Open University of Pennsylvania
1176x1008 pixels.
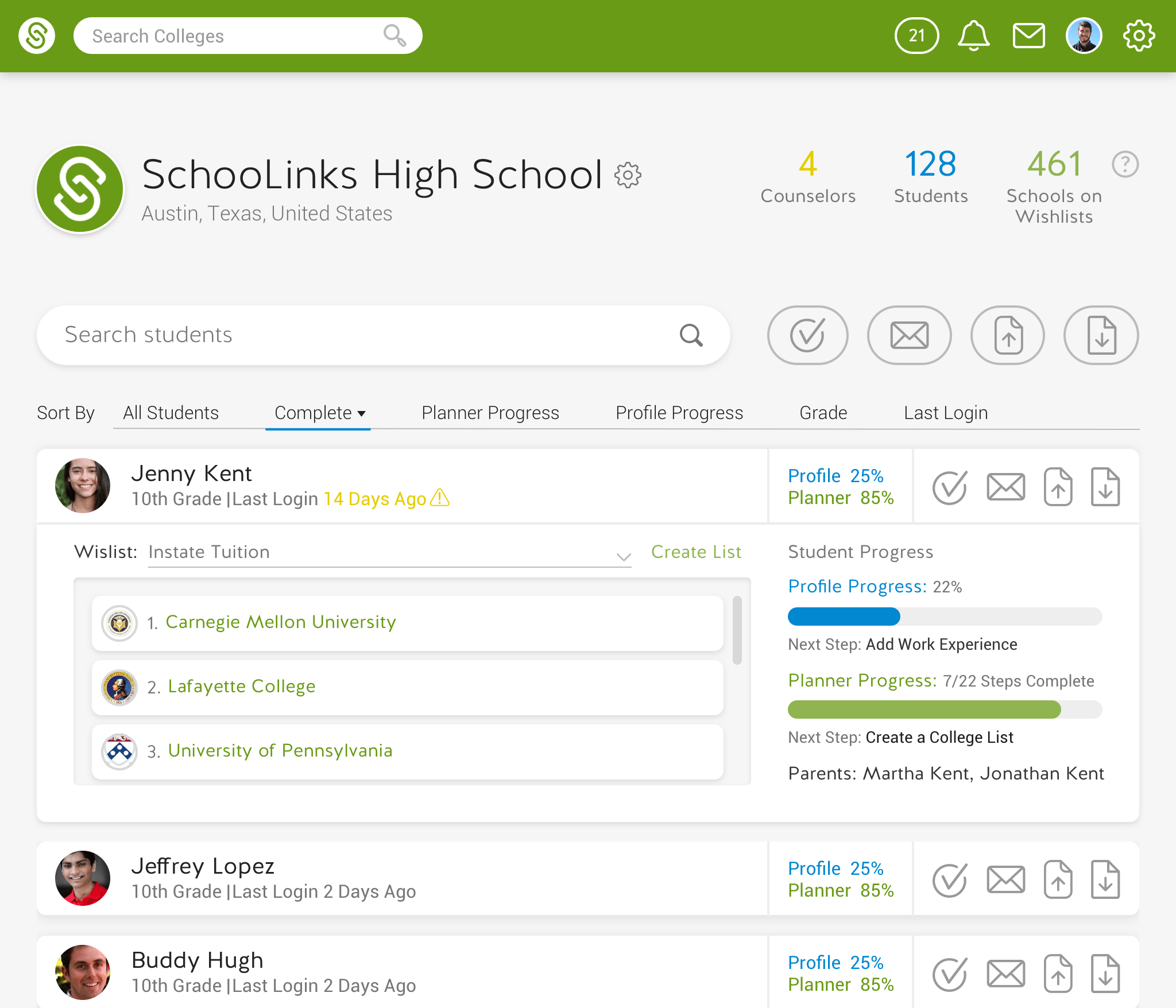[408, 751]
